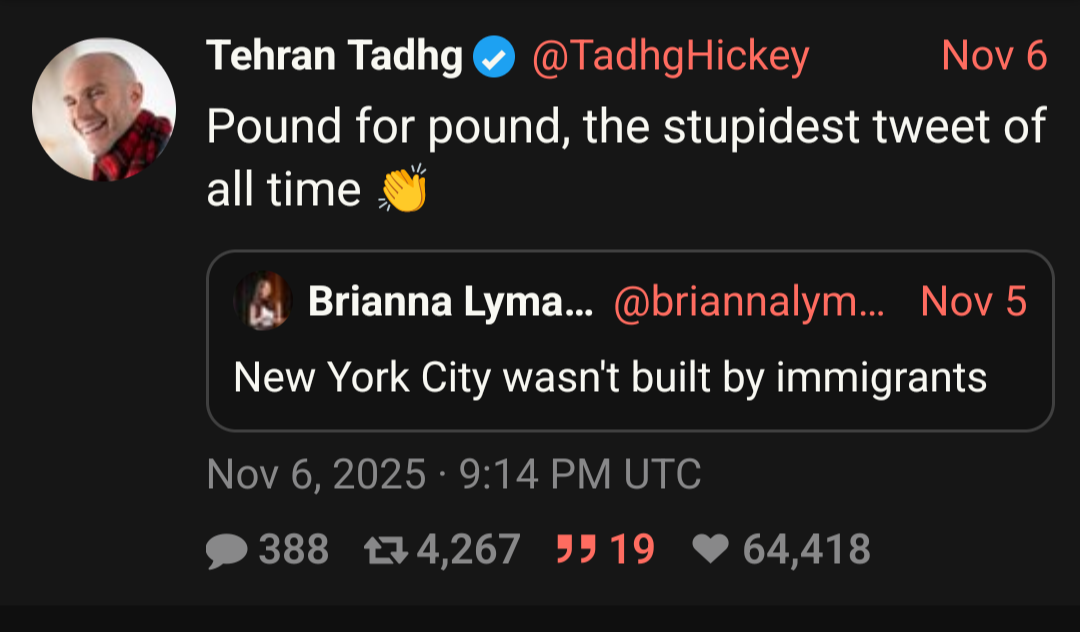Open Tehran Tadhg's profile picture
This screenshot has height=632, width=1080.
pos(104,110)
